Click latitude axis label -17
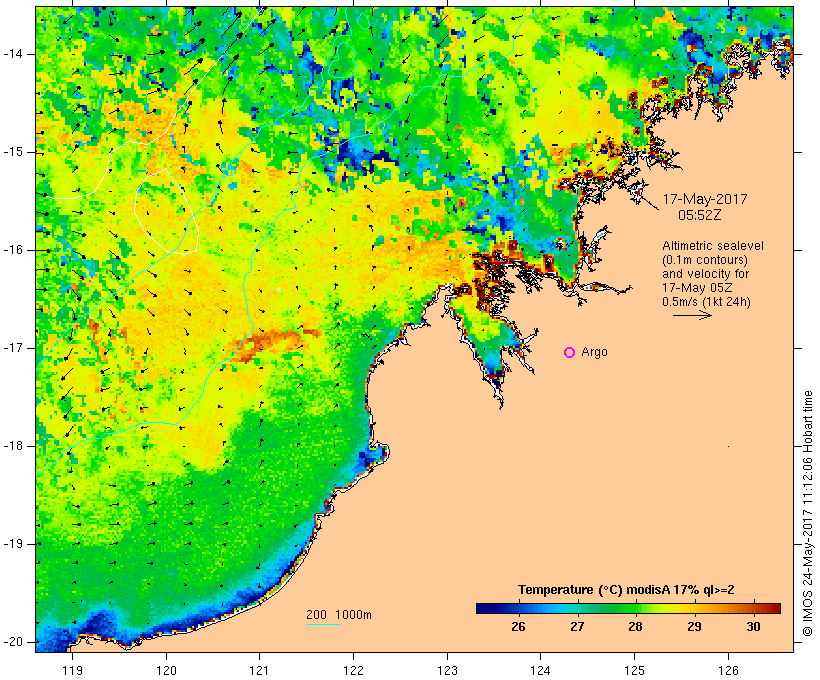Viewport: 820px width, 680px height. (x=12, y=348)
